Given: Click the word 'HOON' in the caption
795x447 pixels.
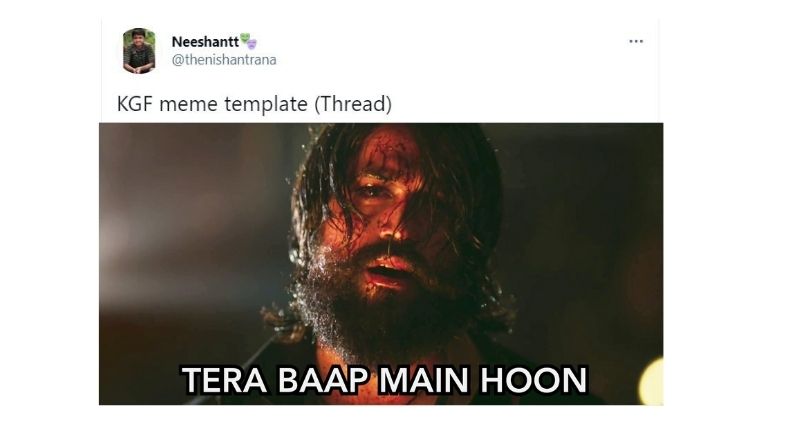Looking at the screenshot, I should click(x=534, y=380).
